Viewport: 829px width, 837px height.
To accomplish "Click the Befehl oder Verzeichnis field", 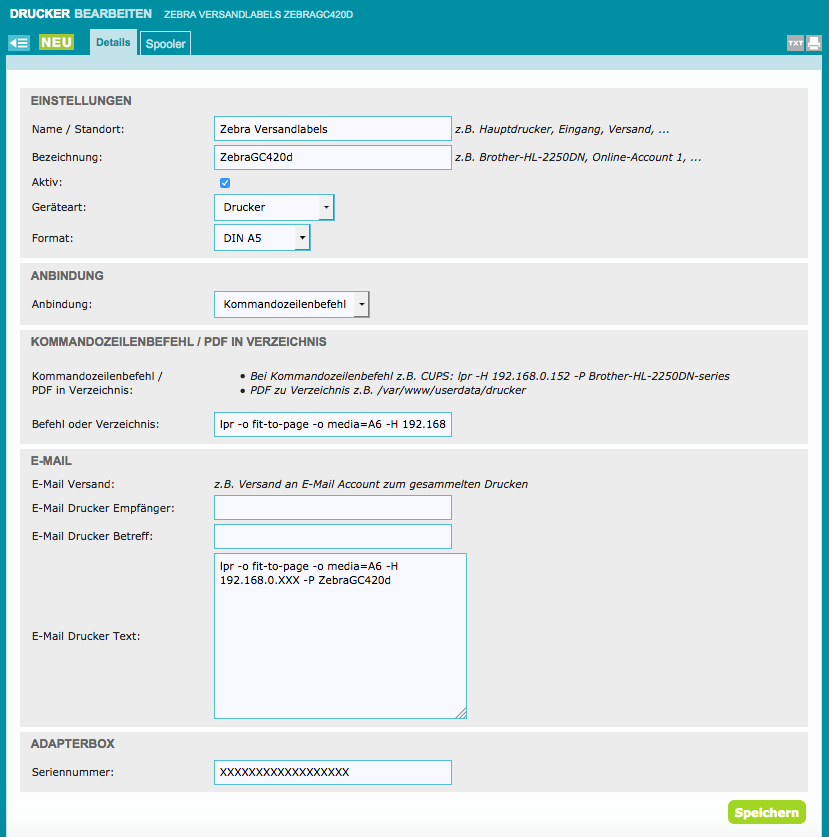I will (x=332, y=425).
